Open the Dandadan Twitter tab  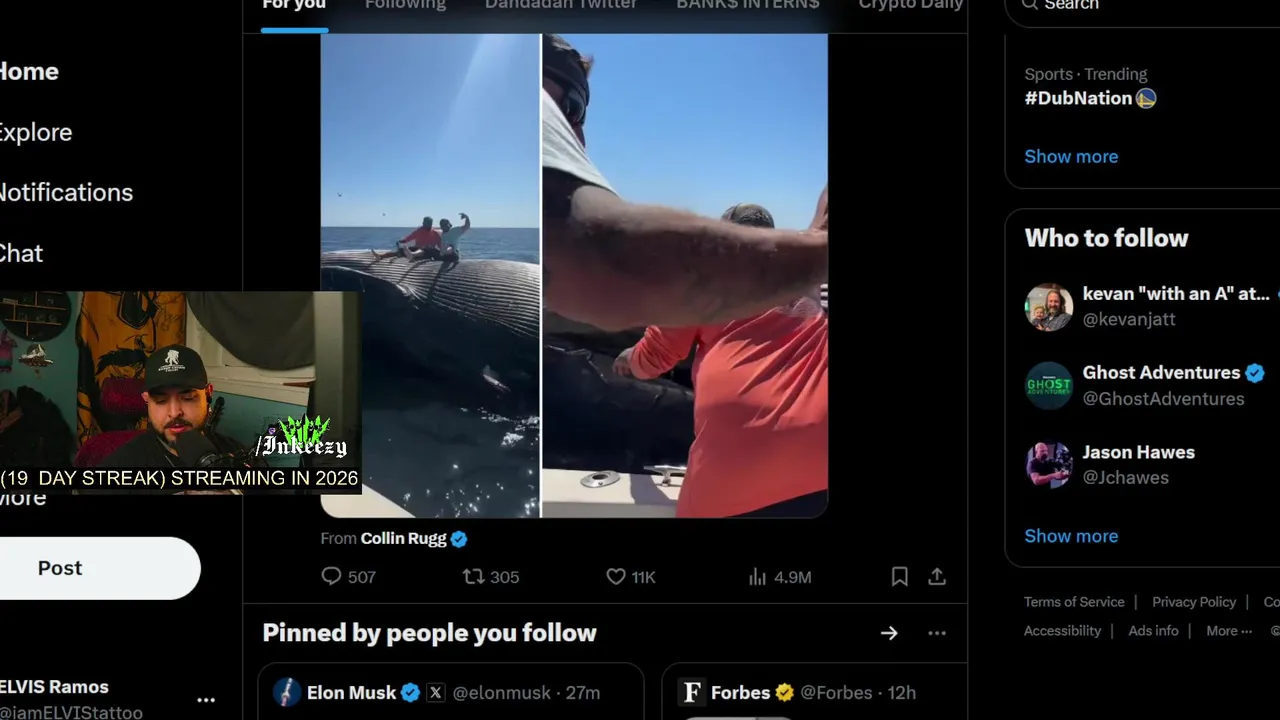pos(560,5)
